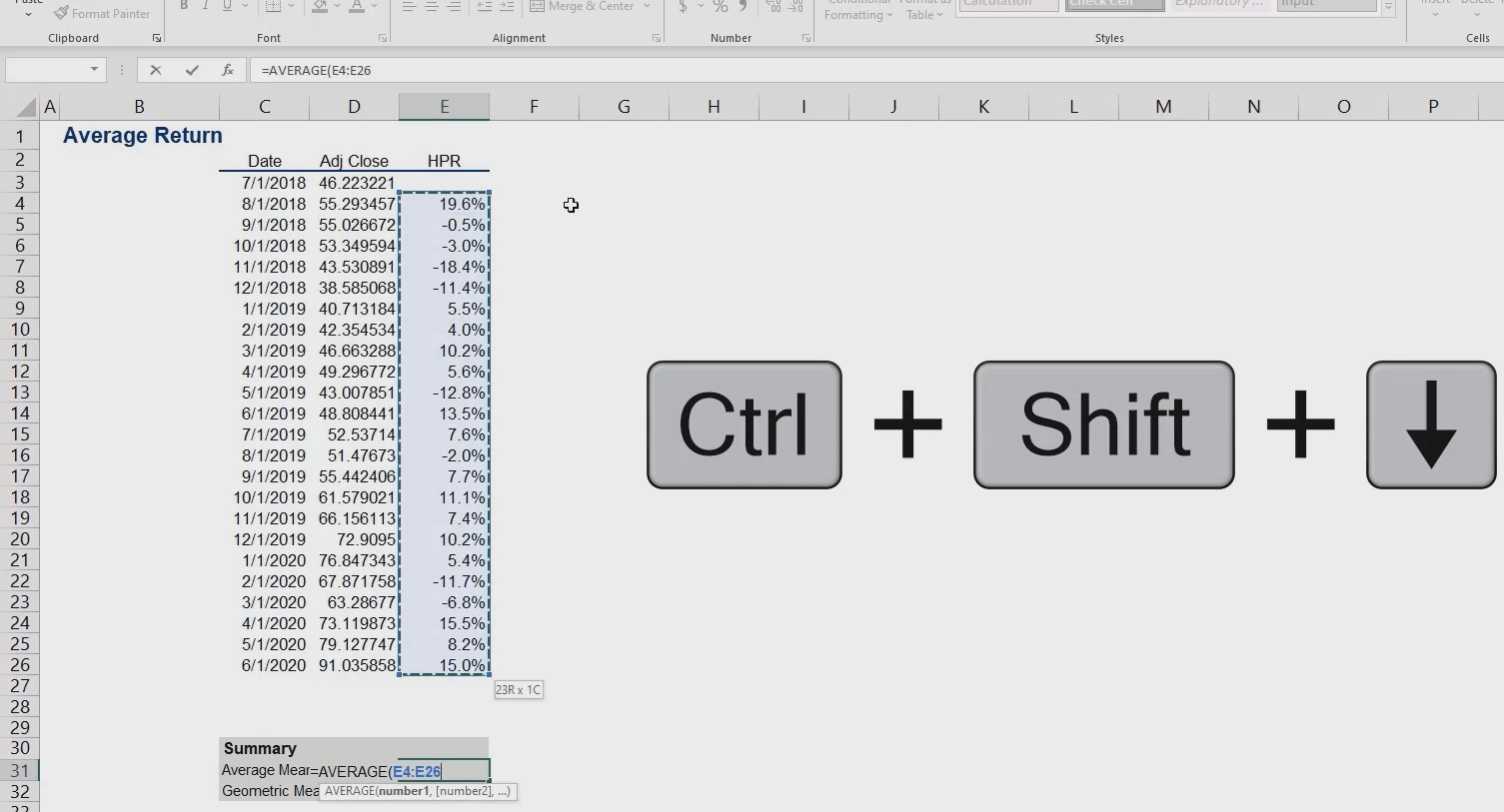The image size is (1504, 812).
Task: Click the -12.8% HPR cell
Action: (444, 393)
